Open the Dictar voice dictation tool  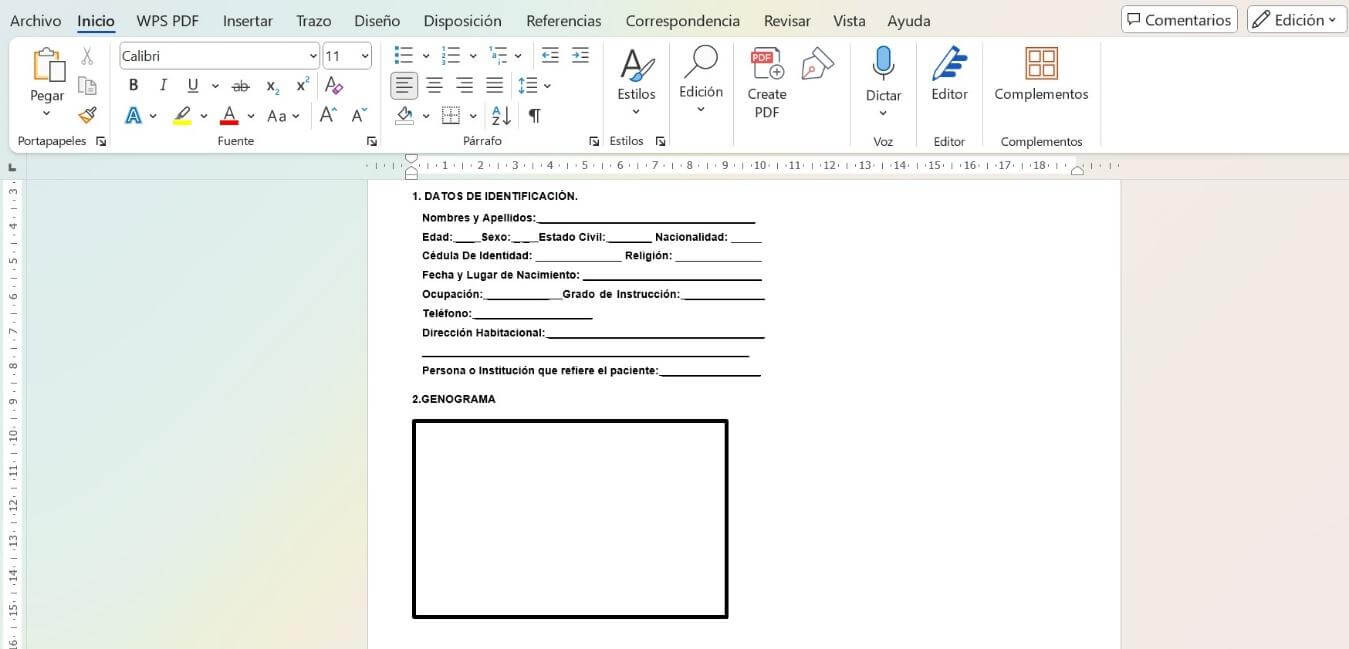pyautogui.click(x=883, y=75)
